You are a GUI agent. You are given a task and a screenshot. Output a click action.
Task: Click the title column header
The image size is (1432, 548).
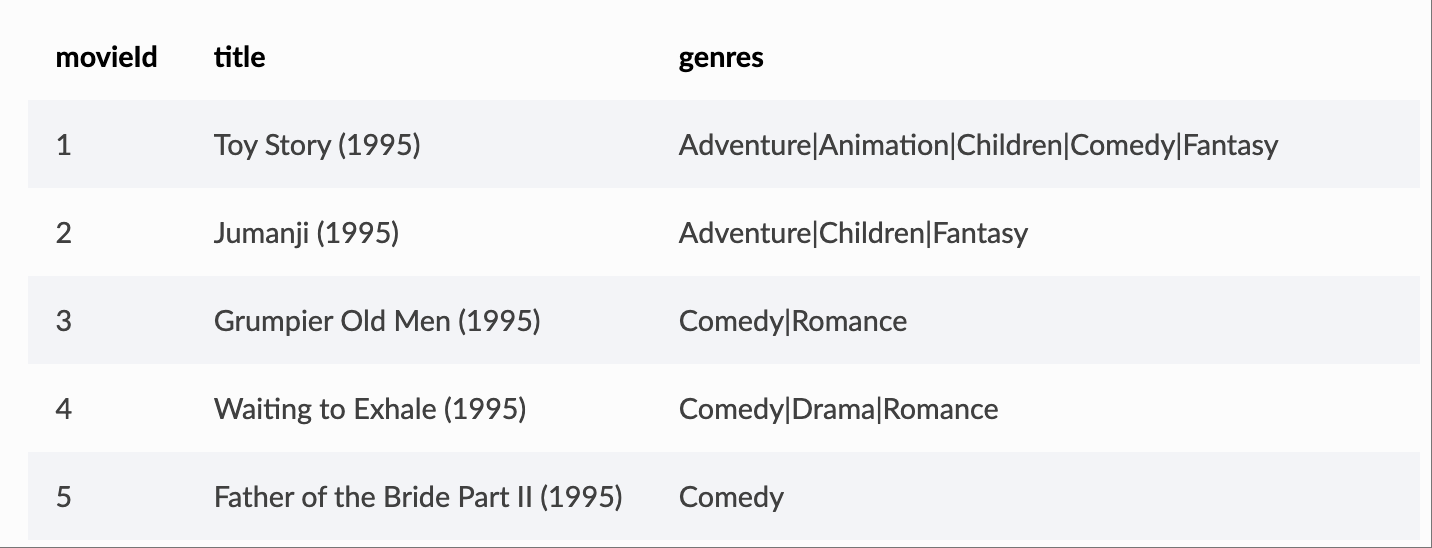[239, 57]
